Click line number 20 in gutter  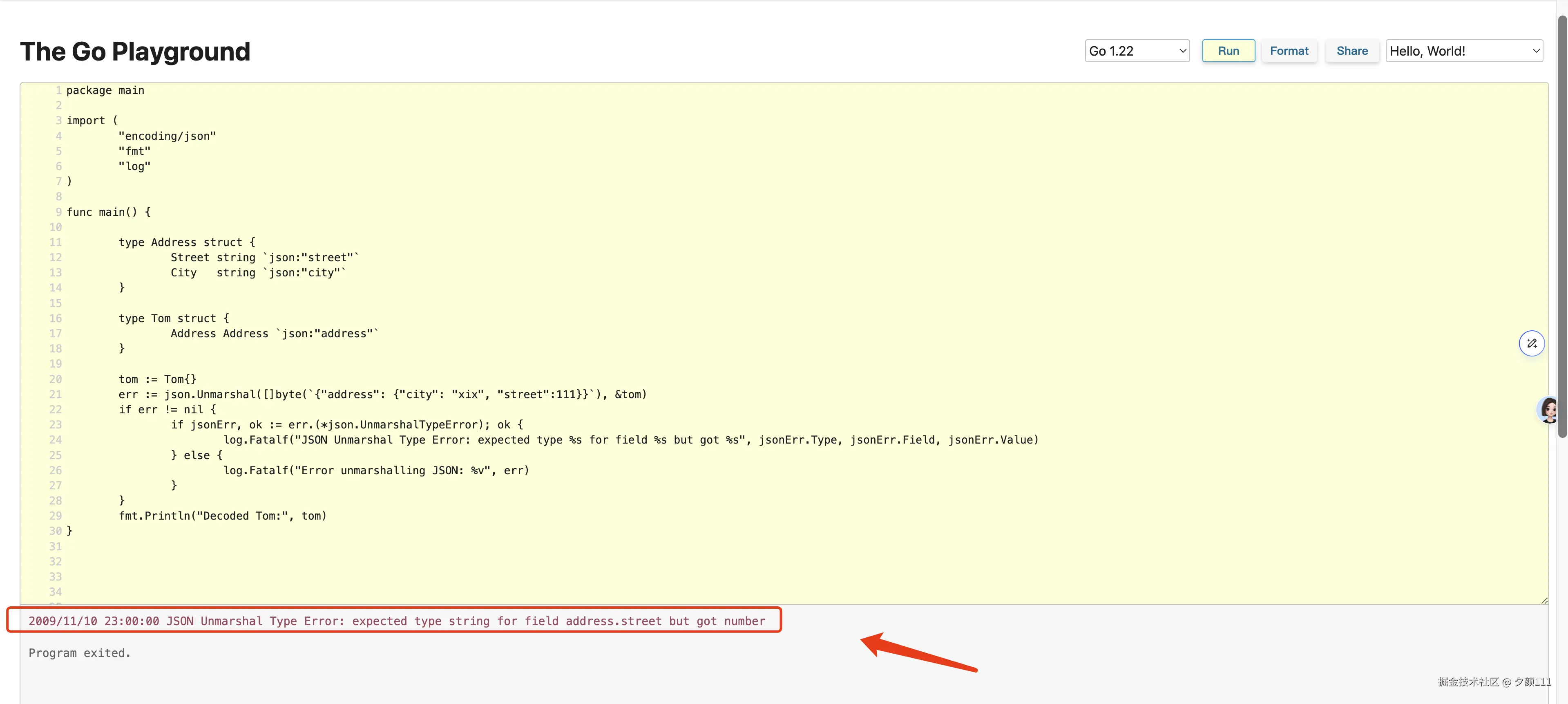[56, 379]
